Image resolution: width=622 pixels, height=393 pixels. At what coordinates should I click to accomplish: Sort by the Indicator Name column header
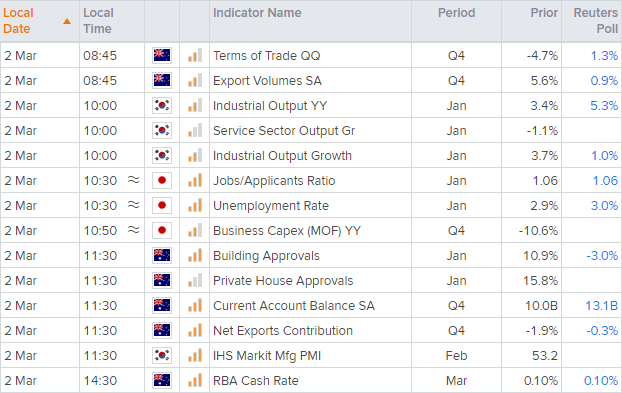[x=257, y=13]
